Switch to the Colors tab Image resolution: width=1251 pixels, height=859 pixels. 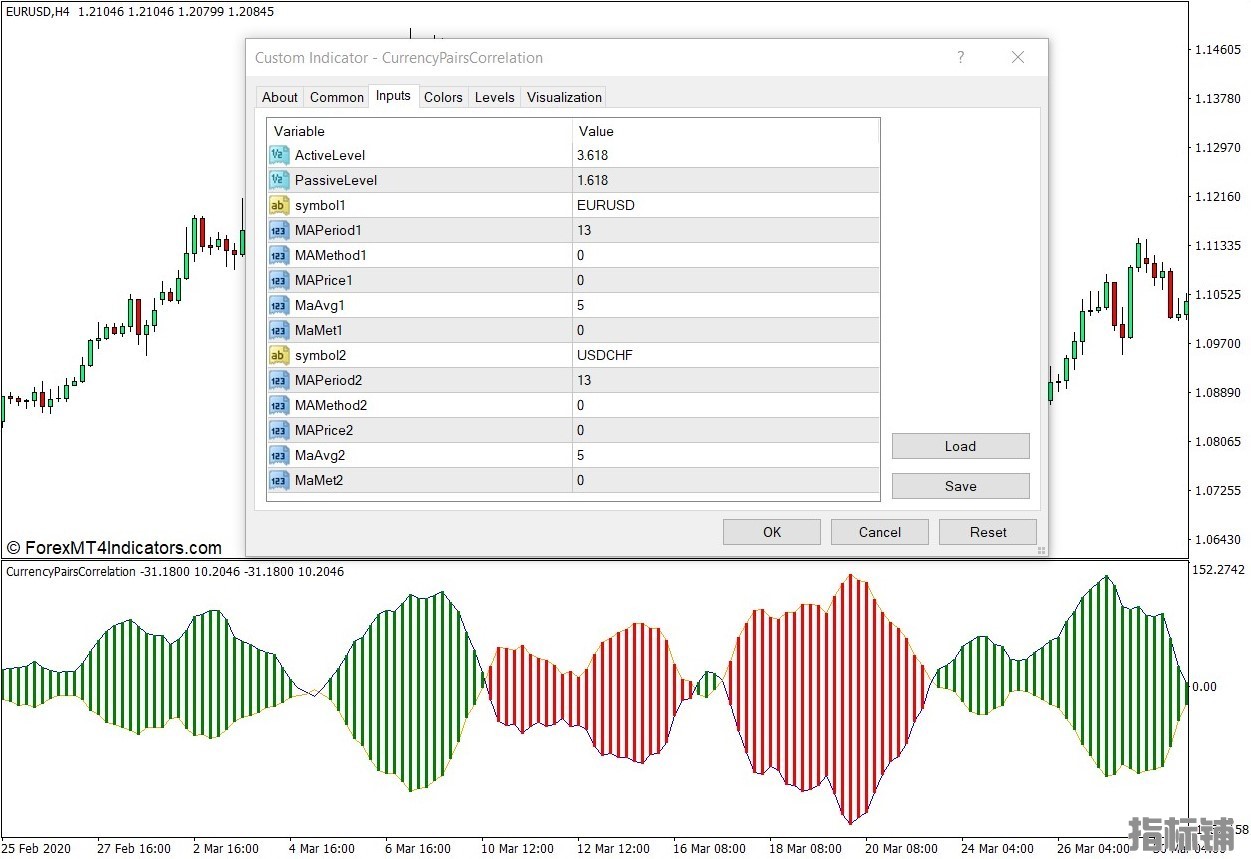(443, 97)
